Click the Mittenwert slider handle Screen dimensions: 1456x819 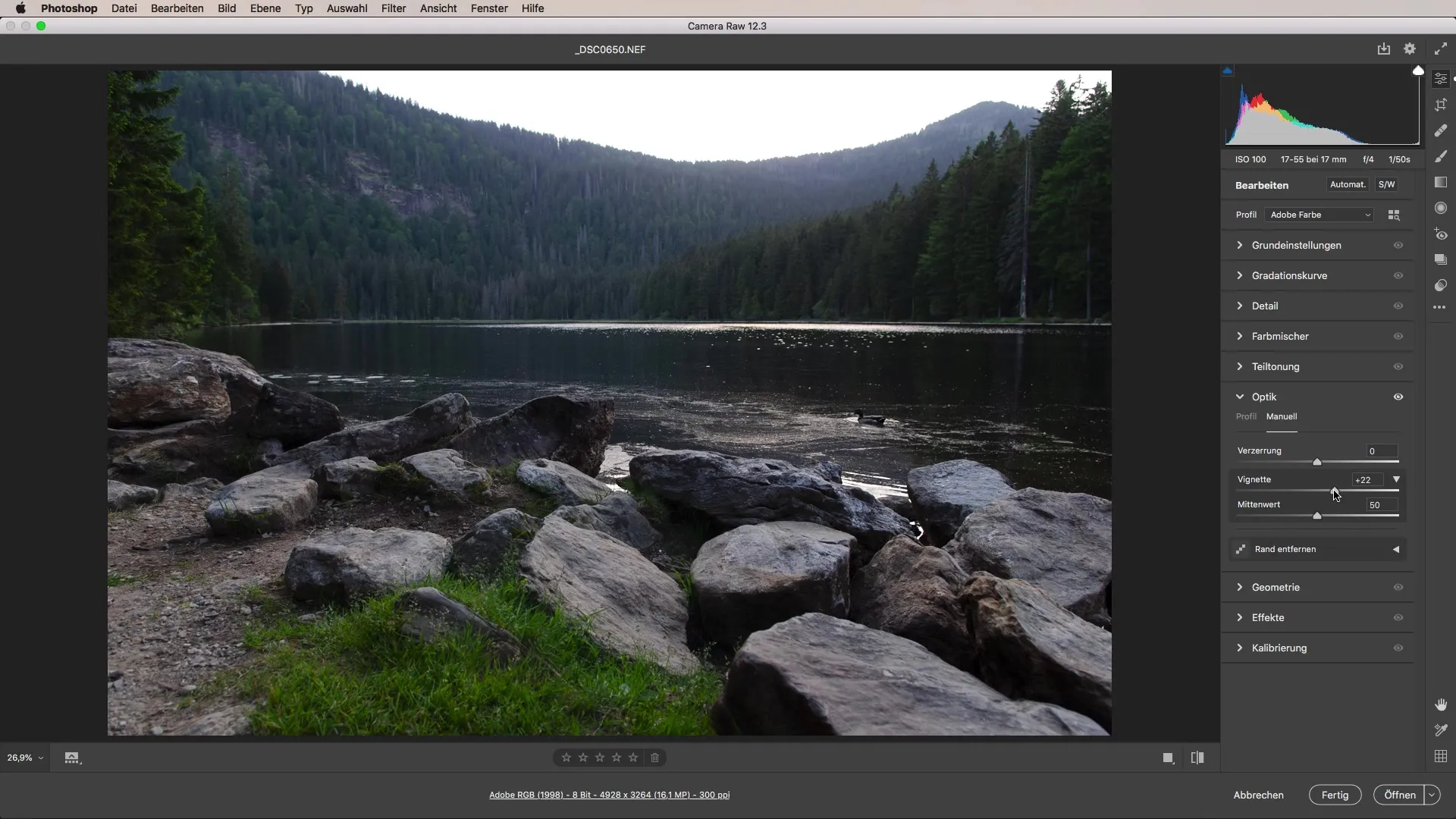tap(1317, 516)
